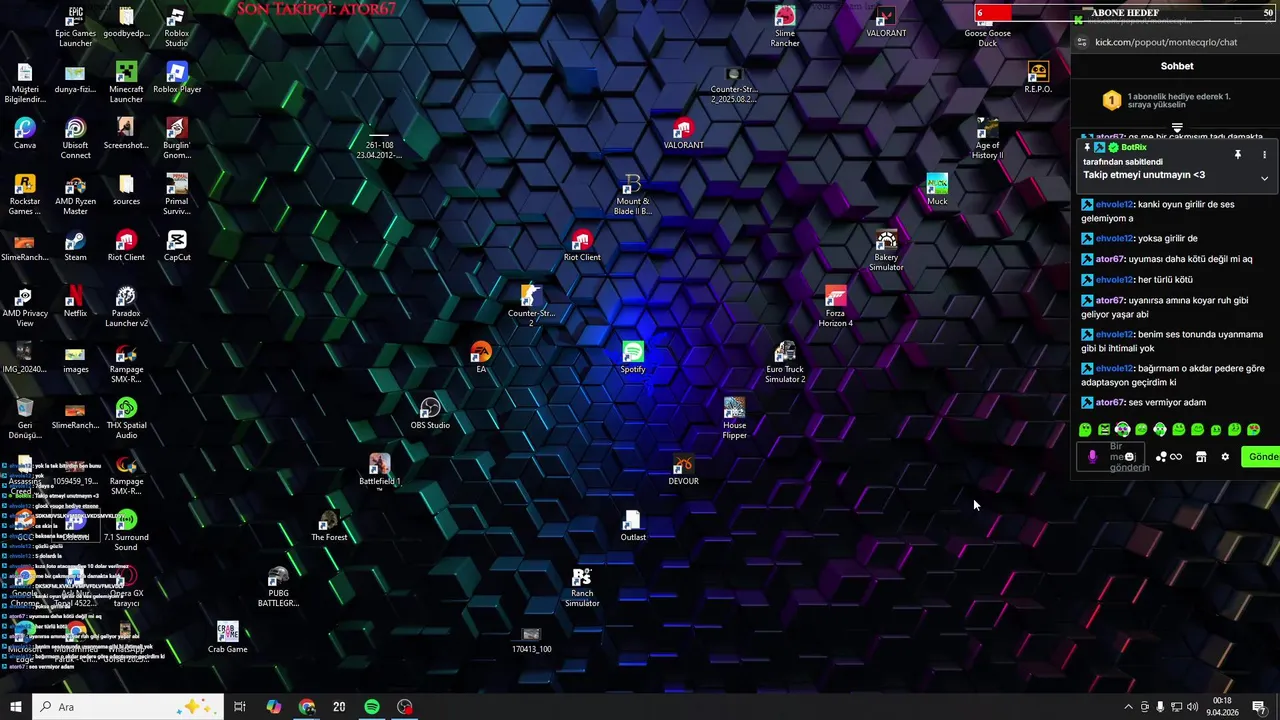Open the Canva desktop shortcut
The height and width of the screenshot is (720, 1280).
point(25,133)
